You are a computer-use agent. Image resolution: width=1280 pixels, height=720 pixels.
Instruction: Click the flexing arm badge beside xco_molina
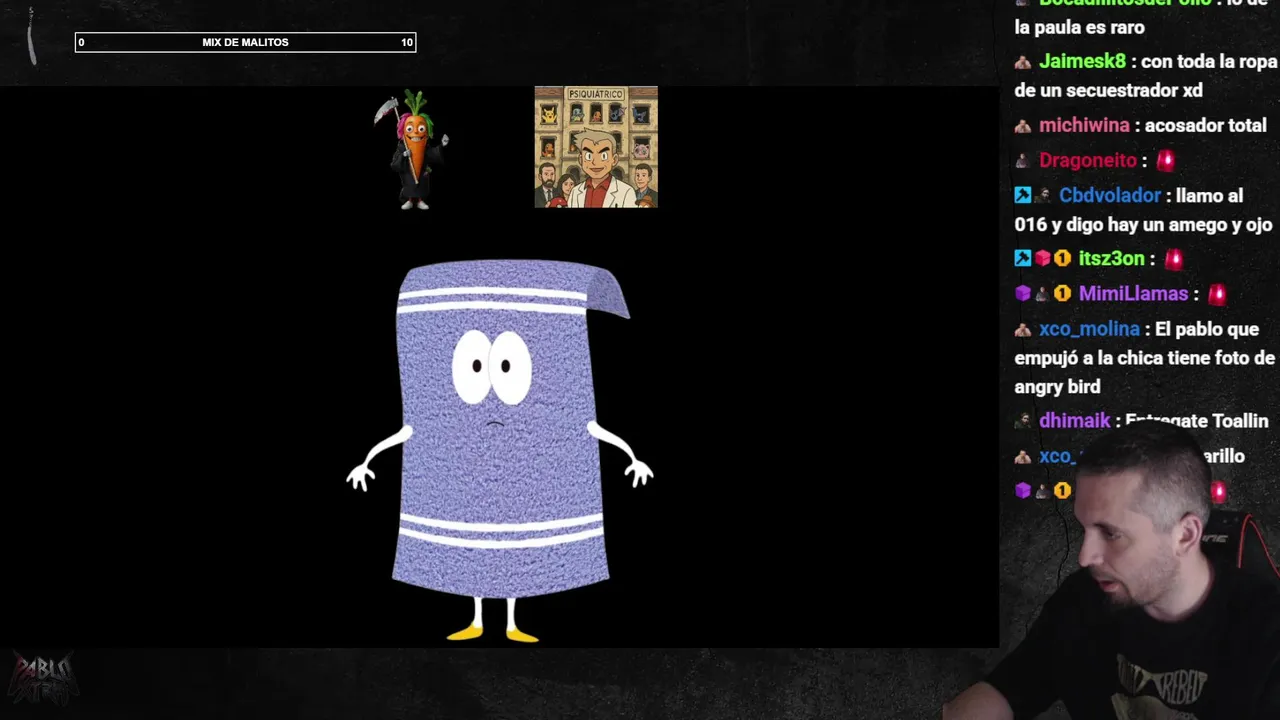click(x=1022, y=329)
